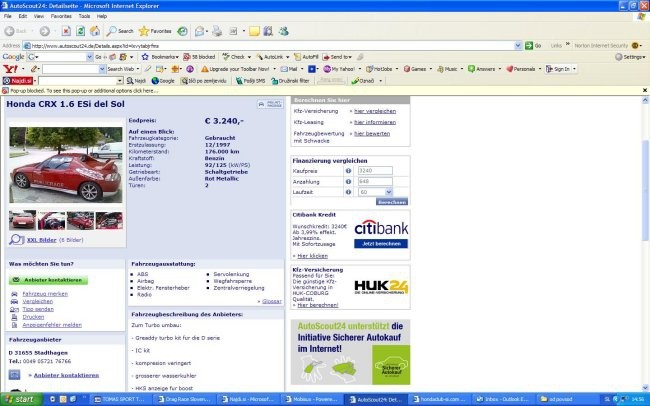The height and width of the screenshot is (406, 650).
Task: Click the Anzahlung input field
Action: (375, 182)
